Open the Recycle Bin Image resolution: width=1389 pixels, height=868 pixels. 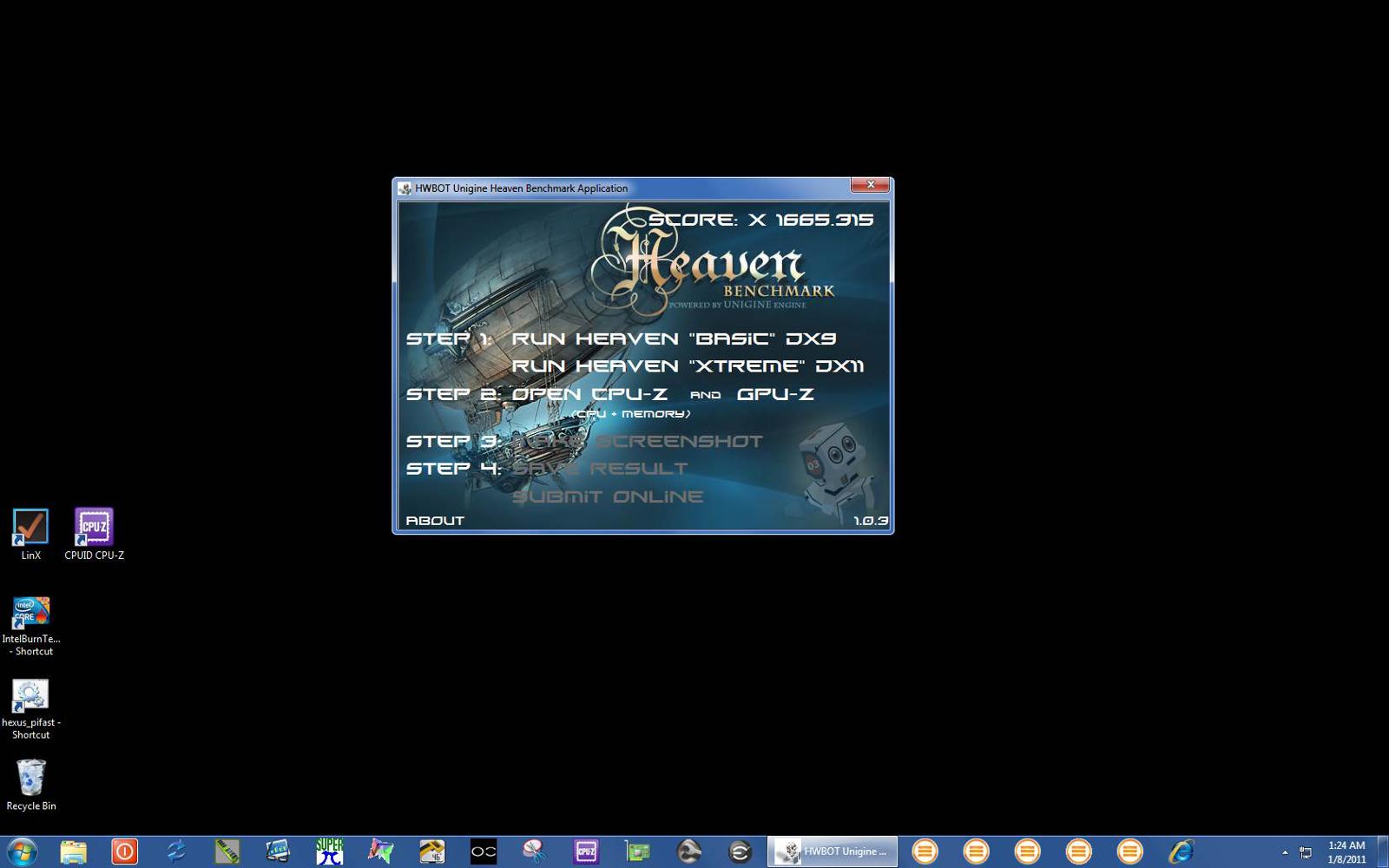(31, 785)
